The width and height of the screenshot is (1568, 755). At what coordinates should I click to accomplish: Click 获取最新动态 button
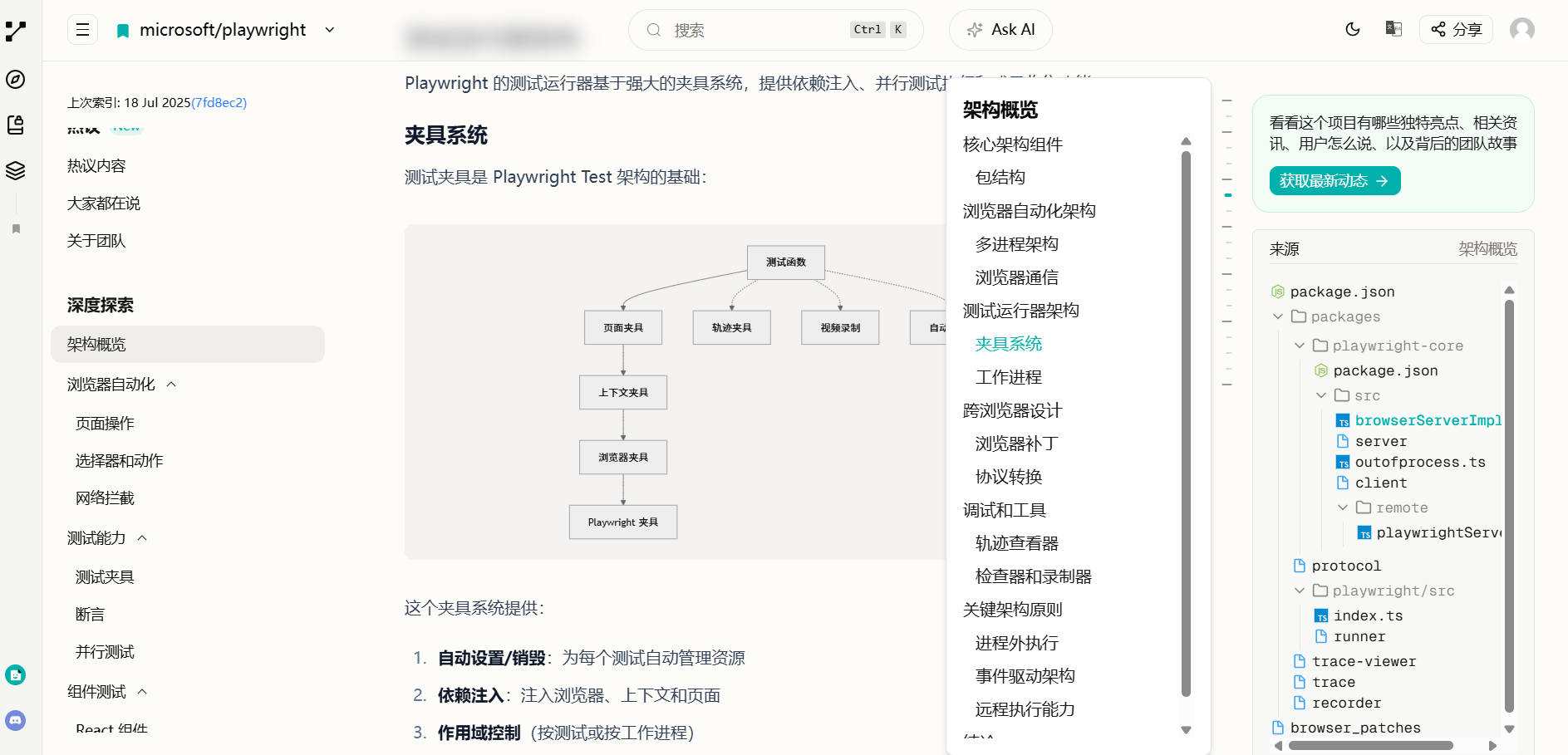tap(1335, 181)
